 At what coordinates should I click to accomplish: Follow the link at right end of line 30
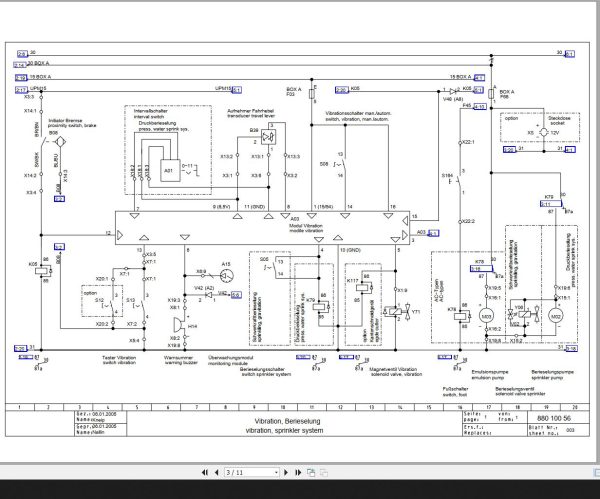coord(570,54)
